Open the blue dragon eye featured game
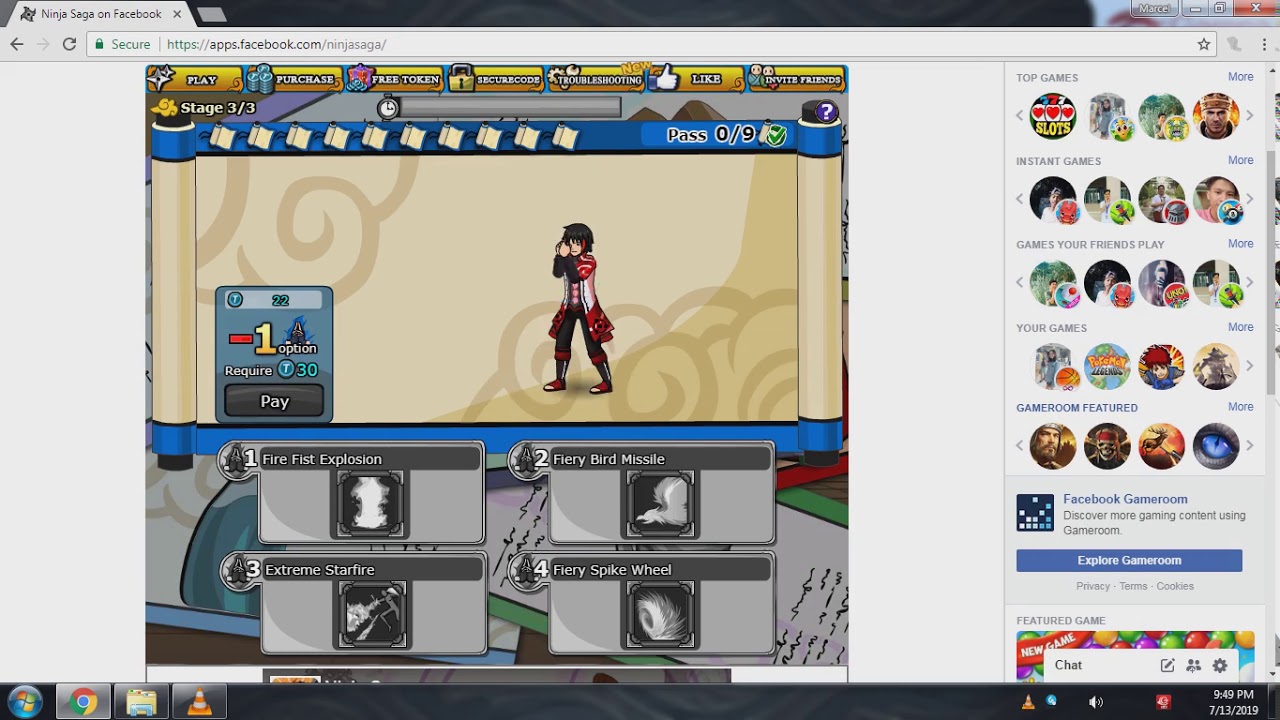This screenshot has width=1280, height=720. [1216, 446]
